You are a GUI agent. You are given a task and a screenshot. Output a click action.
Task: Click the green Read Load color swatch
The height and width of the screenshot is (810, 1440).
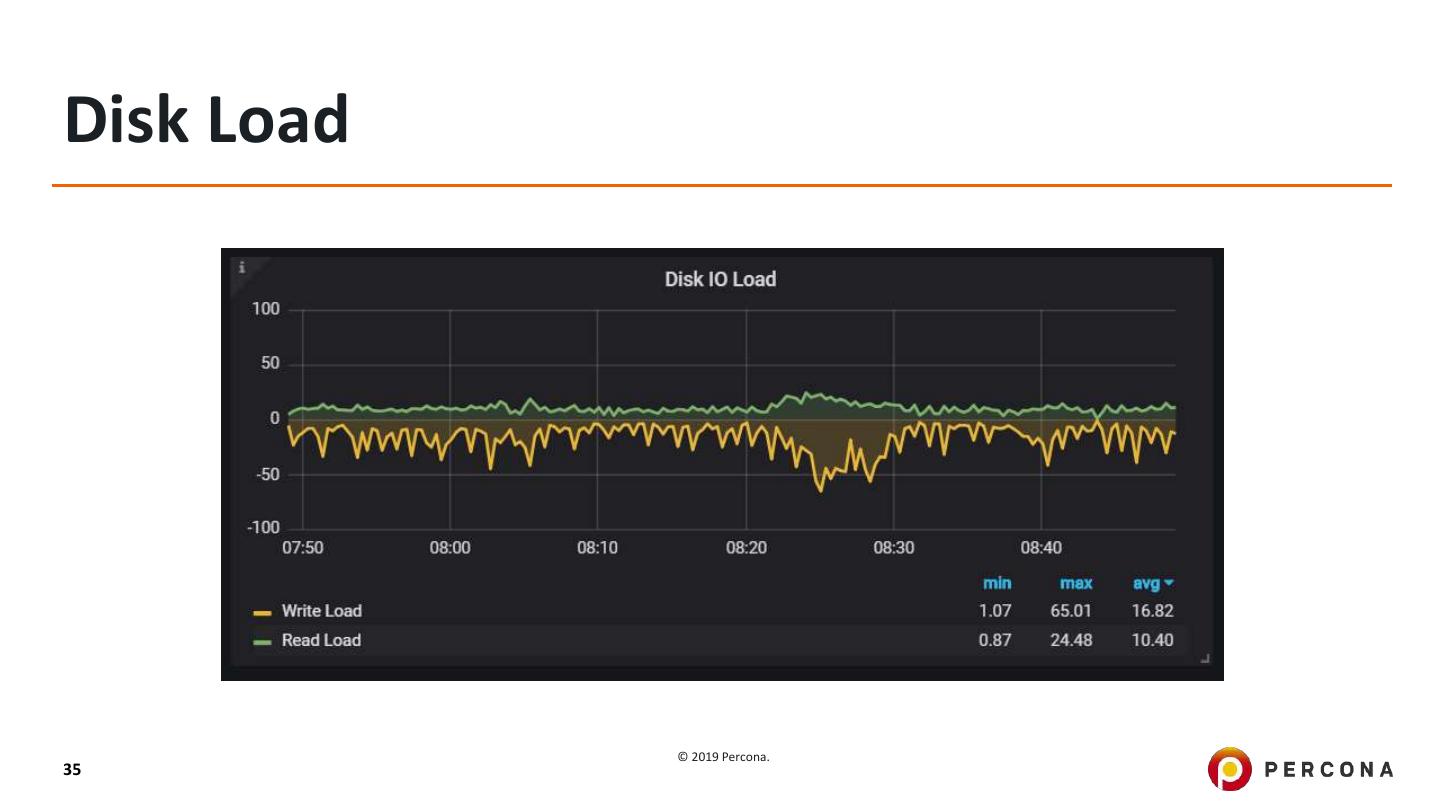(x=263, y=641)
